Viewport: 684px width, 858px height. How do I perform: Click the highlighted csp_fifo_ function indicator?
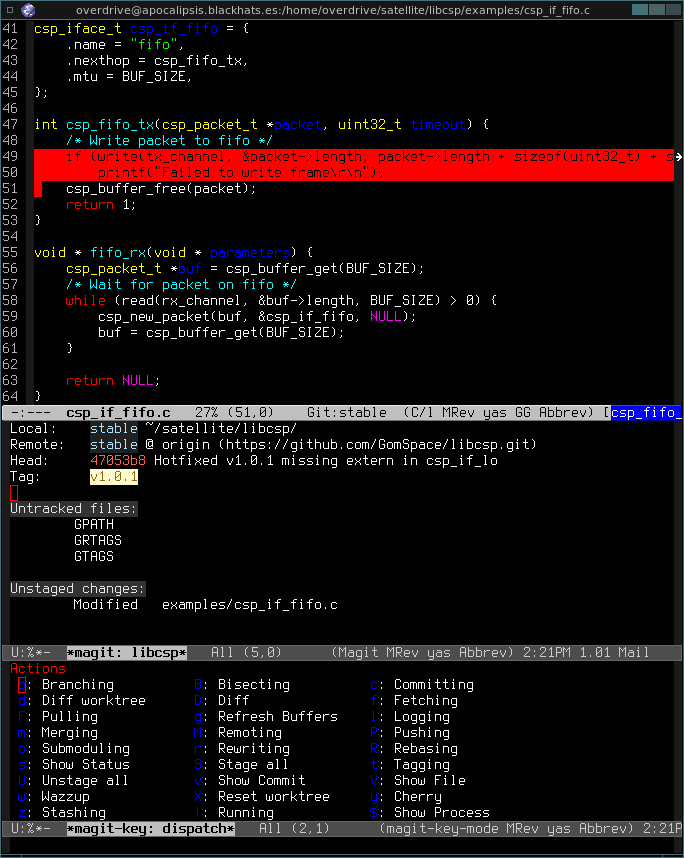[646, 413]
